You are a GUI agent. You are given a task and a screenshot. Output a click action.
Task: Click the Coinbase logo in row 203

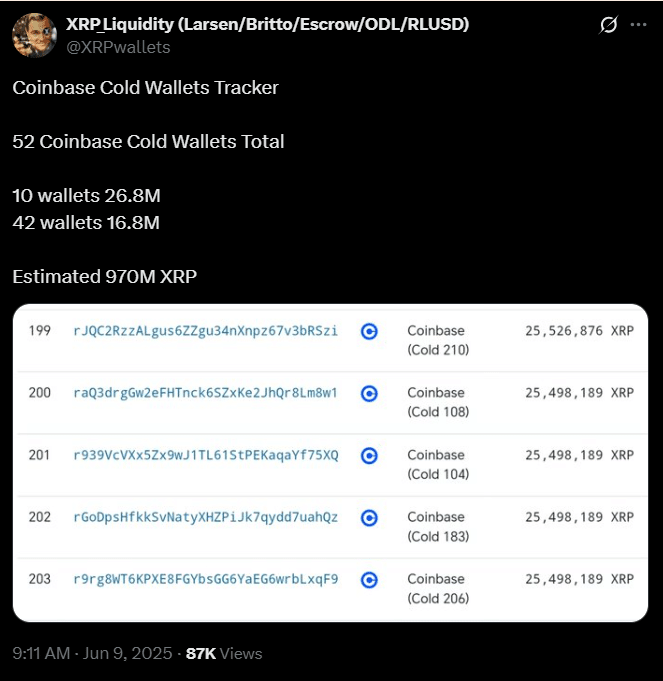[x=369, y=579]
